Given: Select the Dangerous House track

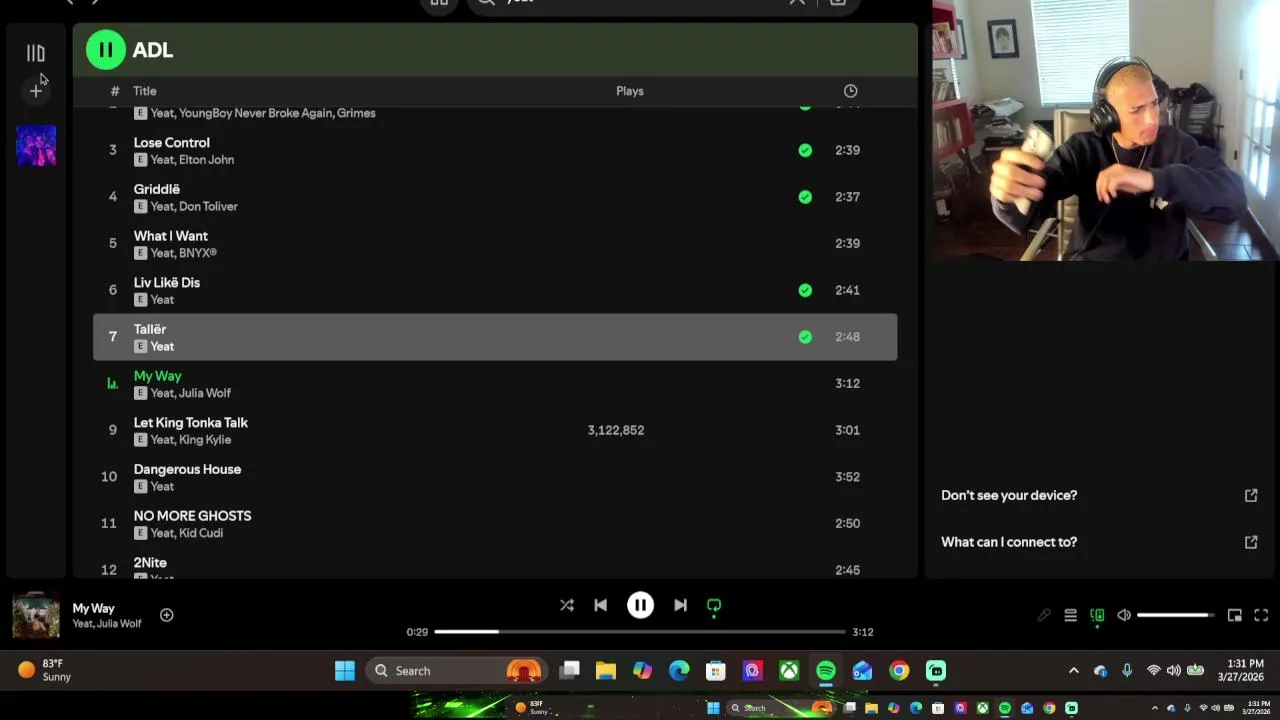Looking at the screenshot, I should [x=495, y=477].
